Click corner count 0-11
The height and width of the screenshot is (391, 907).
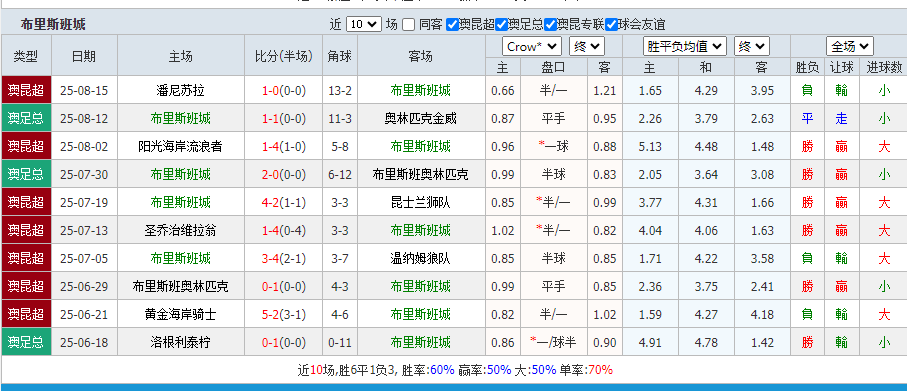coord(340,342)
